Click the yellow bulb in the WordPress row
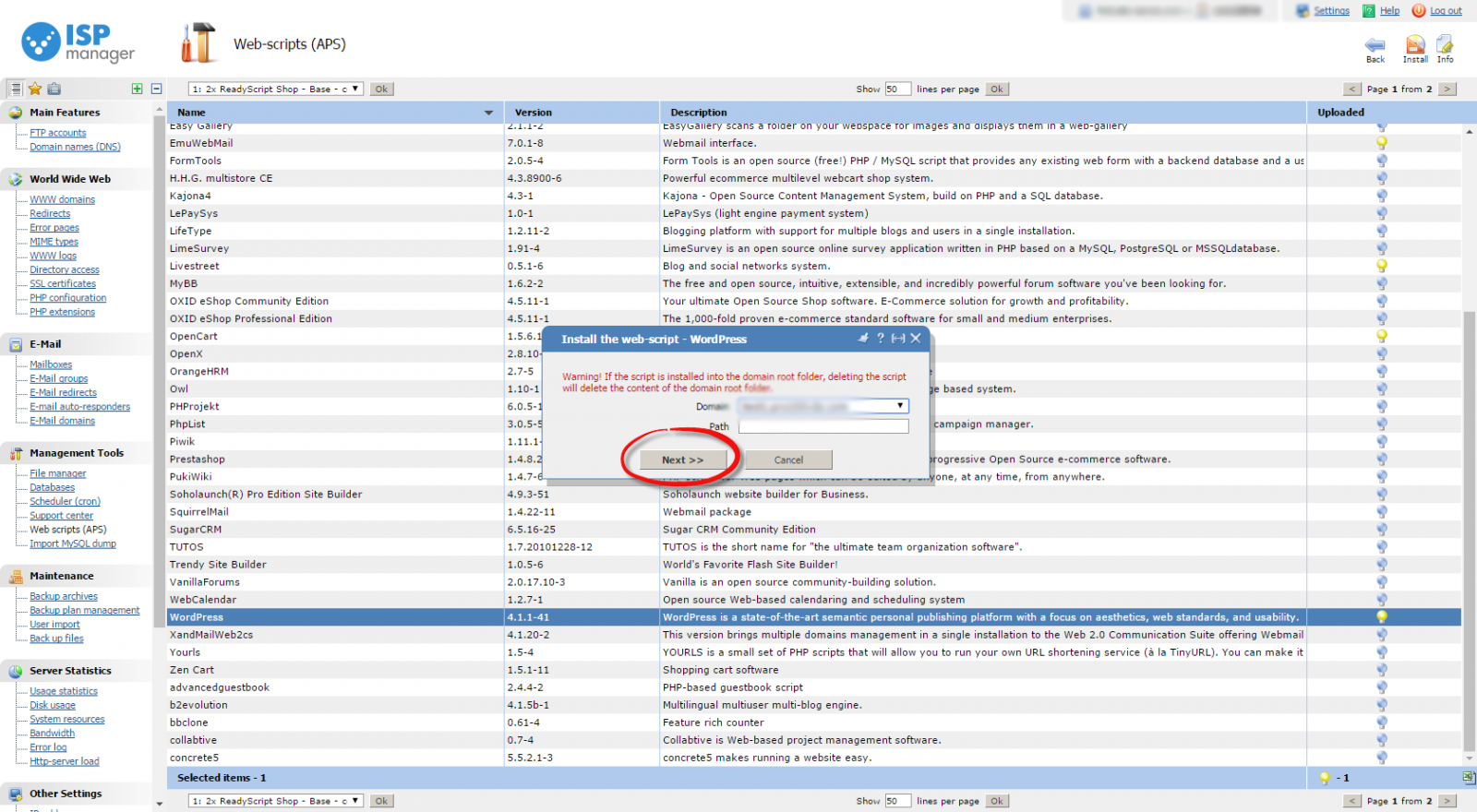 click(1382, 617)
